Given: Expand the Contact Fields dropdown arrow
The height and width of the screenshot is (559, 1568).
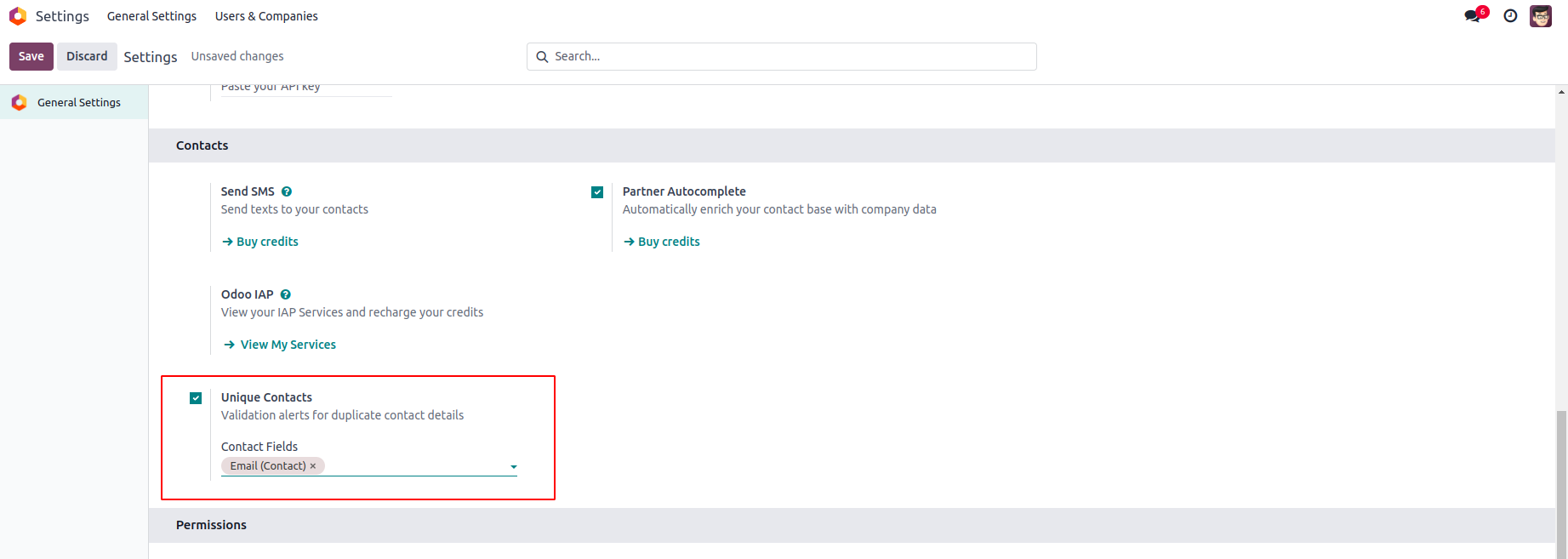Looking at the screenshot, I should 513,467.
